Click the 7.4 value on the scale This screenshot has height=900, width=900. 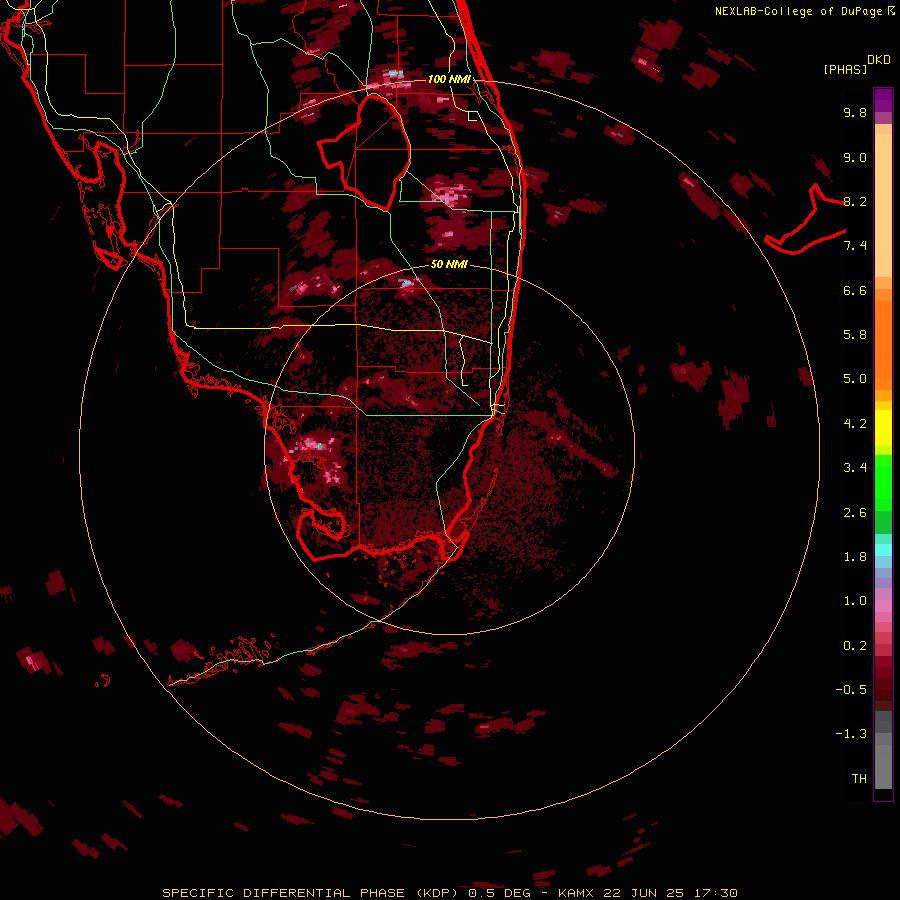(x=855, y=246)
